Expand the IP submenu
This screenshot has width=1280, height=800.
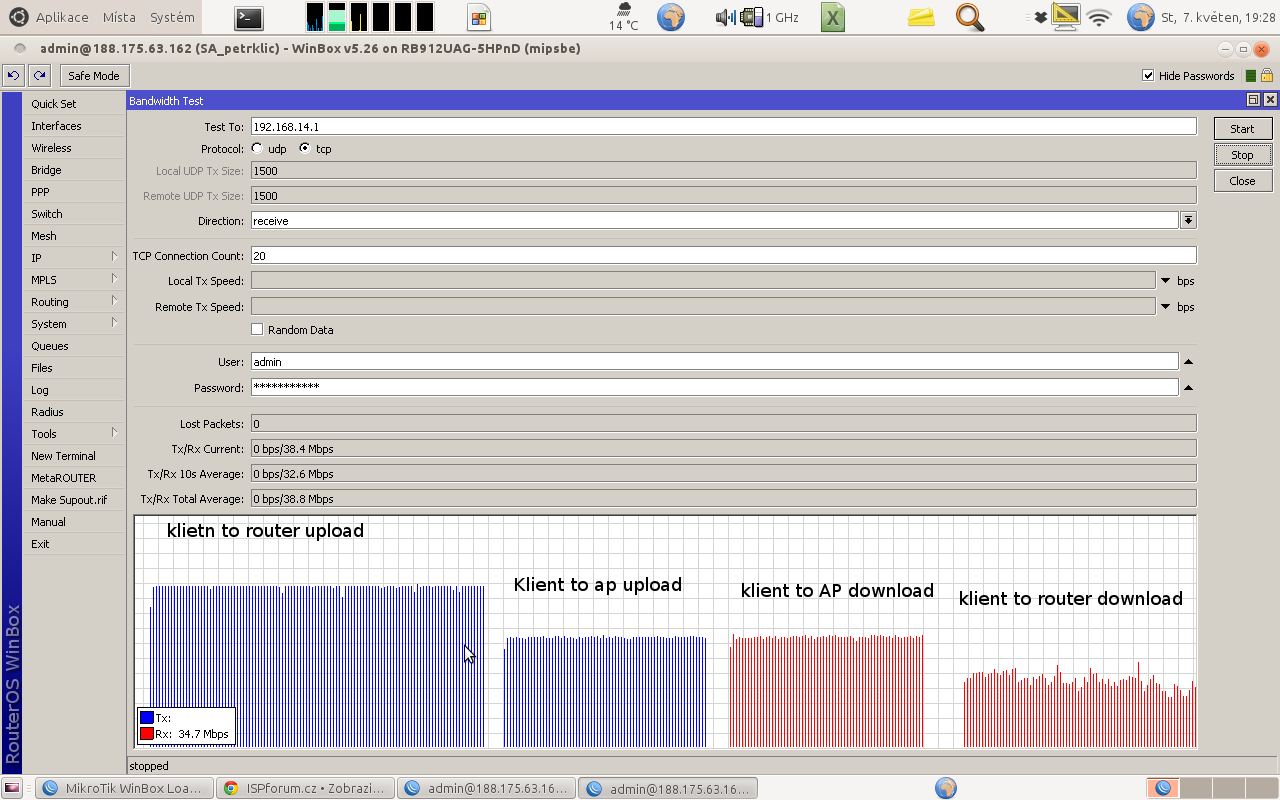(75, 258)
